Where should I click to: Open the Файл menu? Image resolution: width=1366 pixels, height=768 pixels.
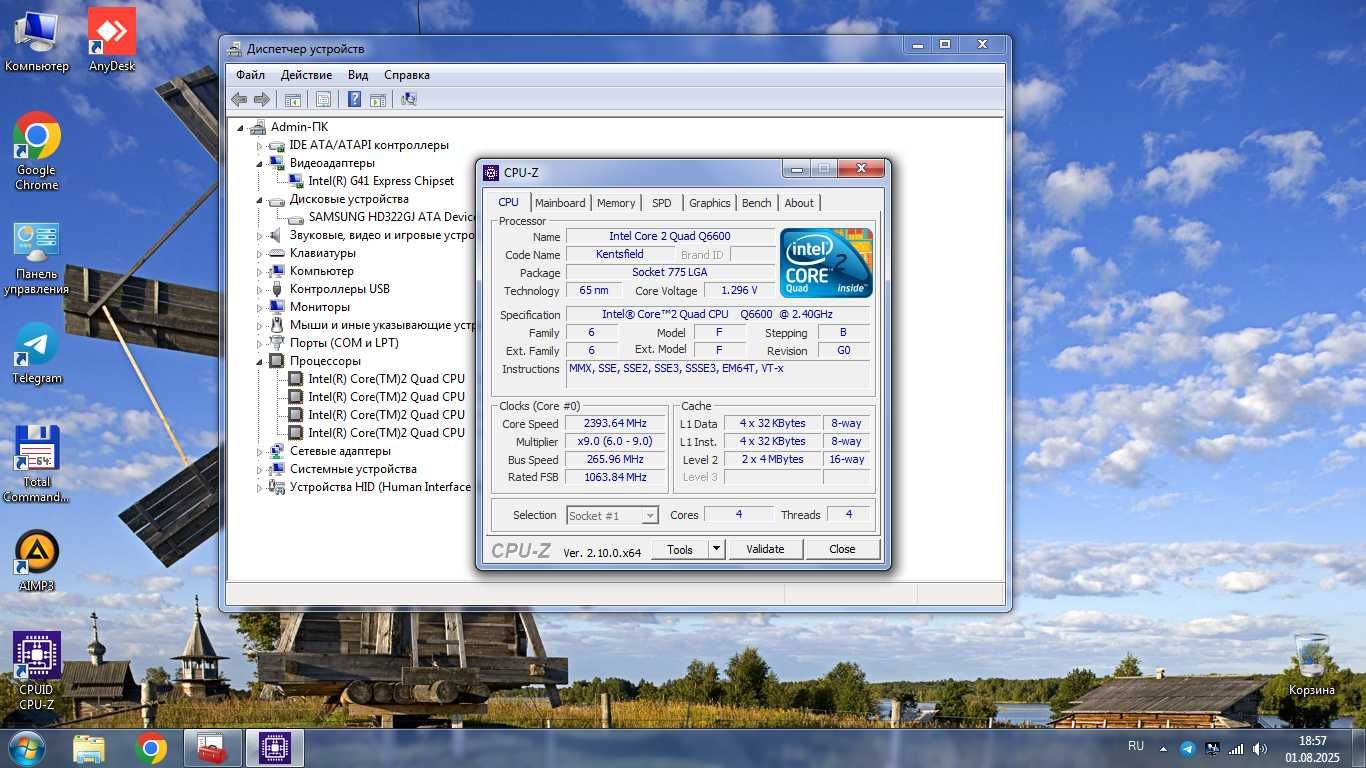pyautogui.click(x=251, y=75)
